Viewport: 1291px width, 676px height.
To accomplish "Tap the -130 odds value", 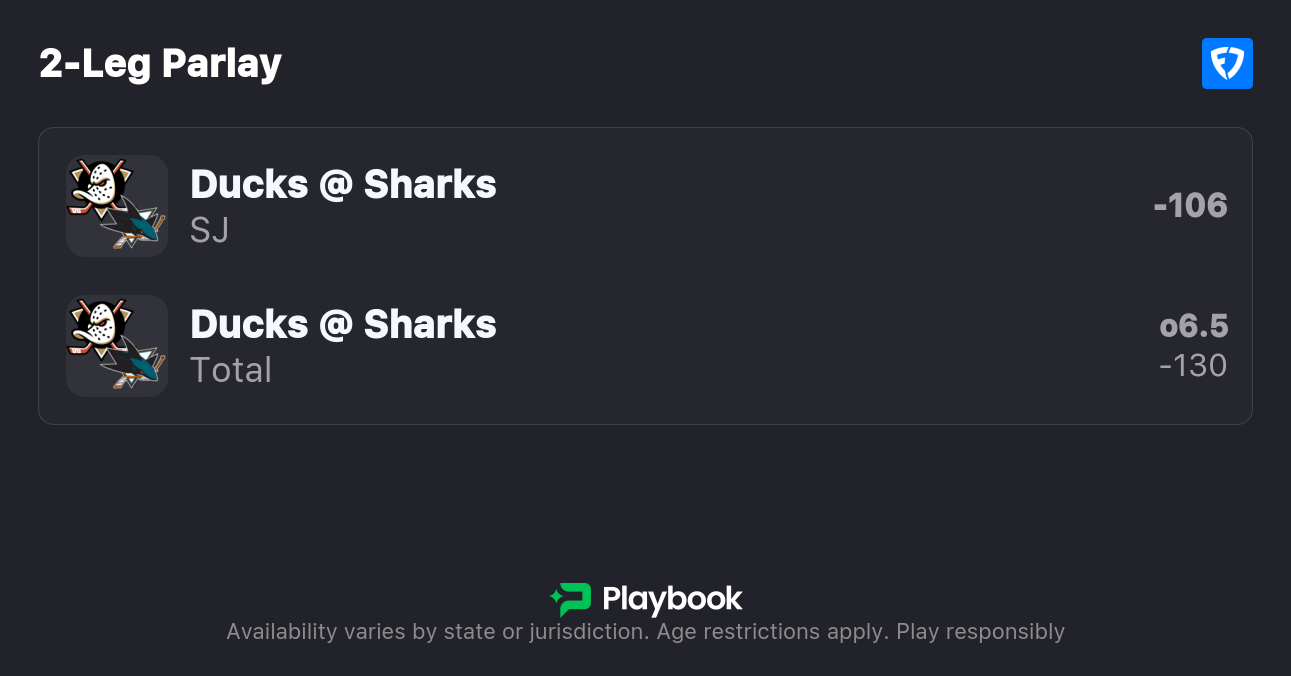I will click(x=1193, y=365).
